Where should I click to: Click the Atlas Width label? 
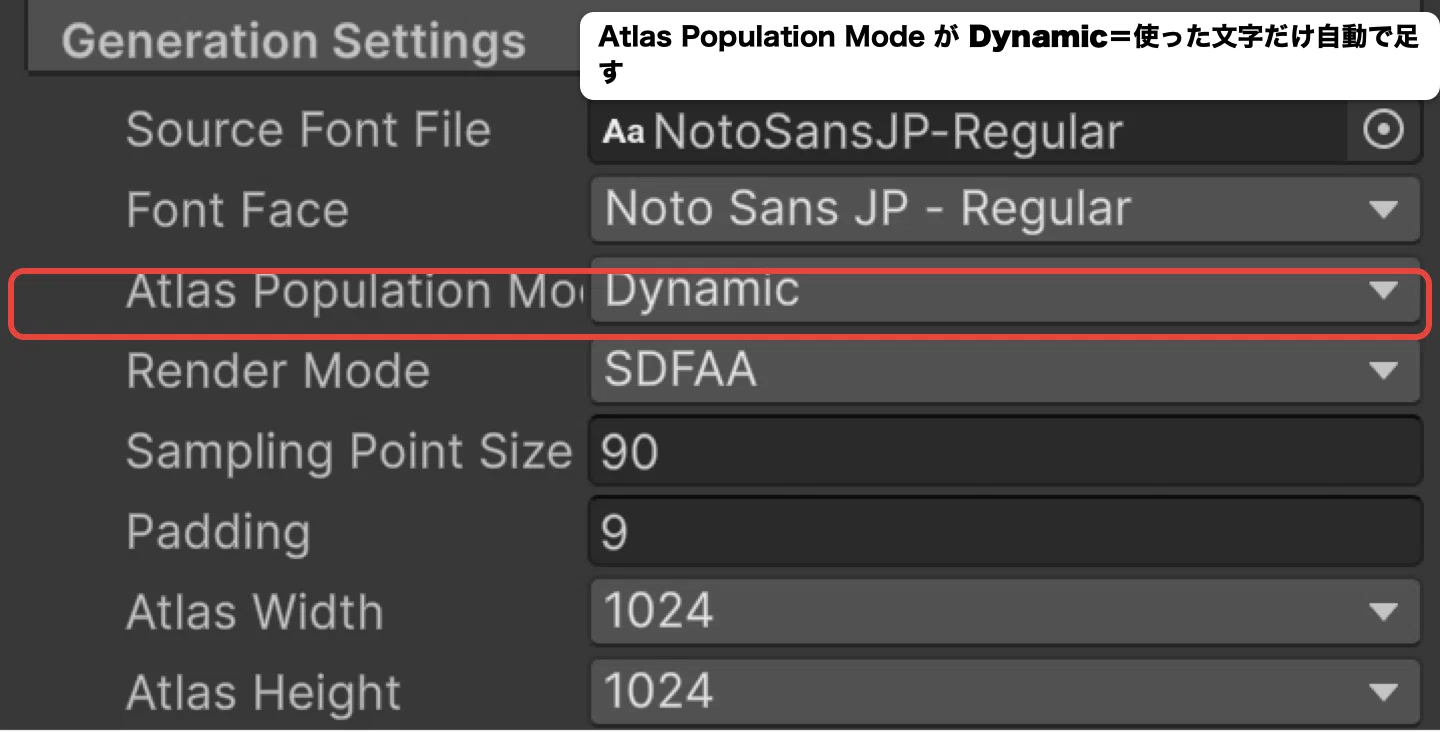(x=254, y=612)
